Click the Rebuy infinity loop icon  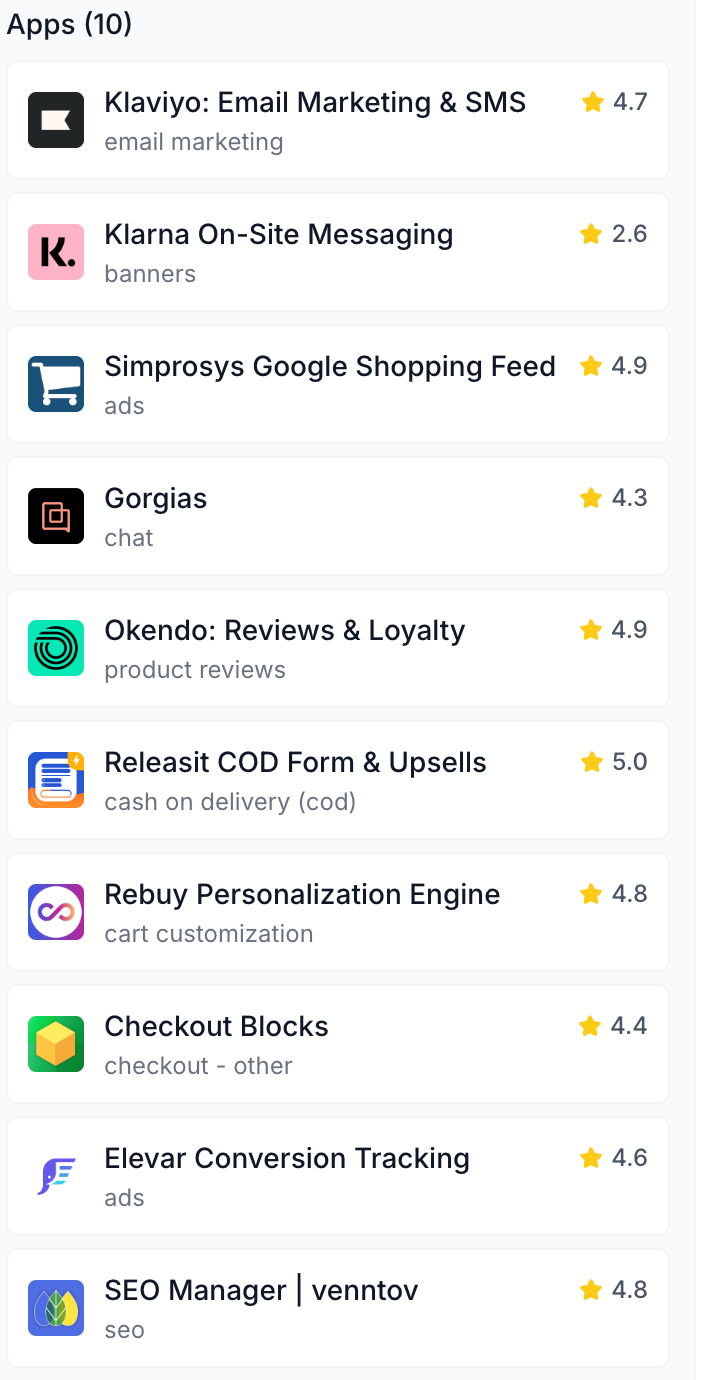(56, 912)
